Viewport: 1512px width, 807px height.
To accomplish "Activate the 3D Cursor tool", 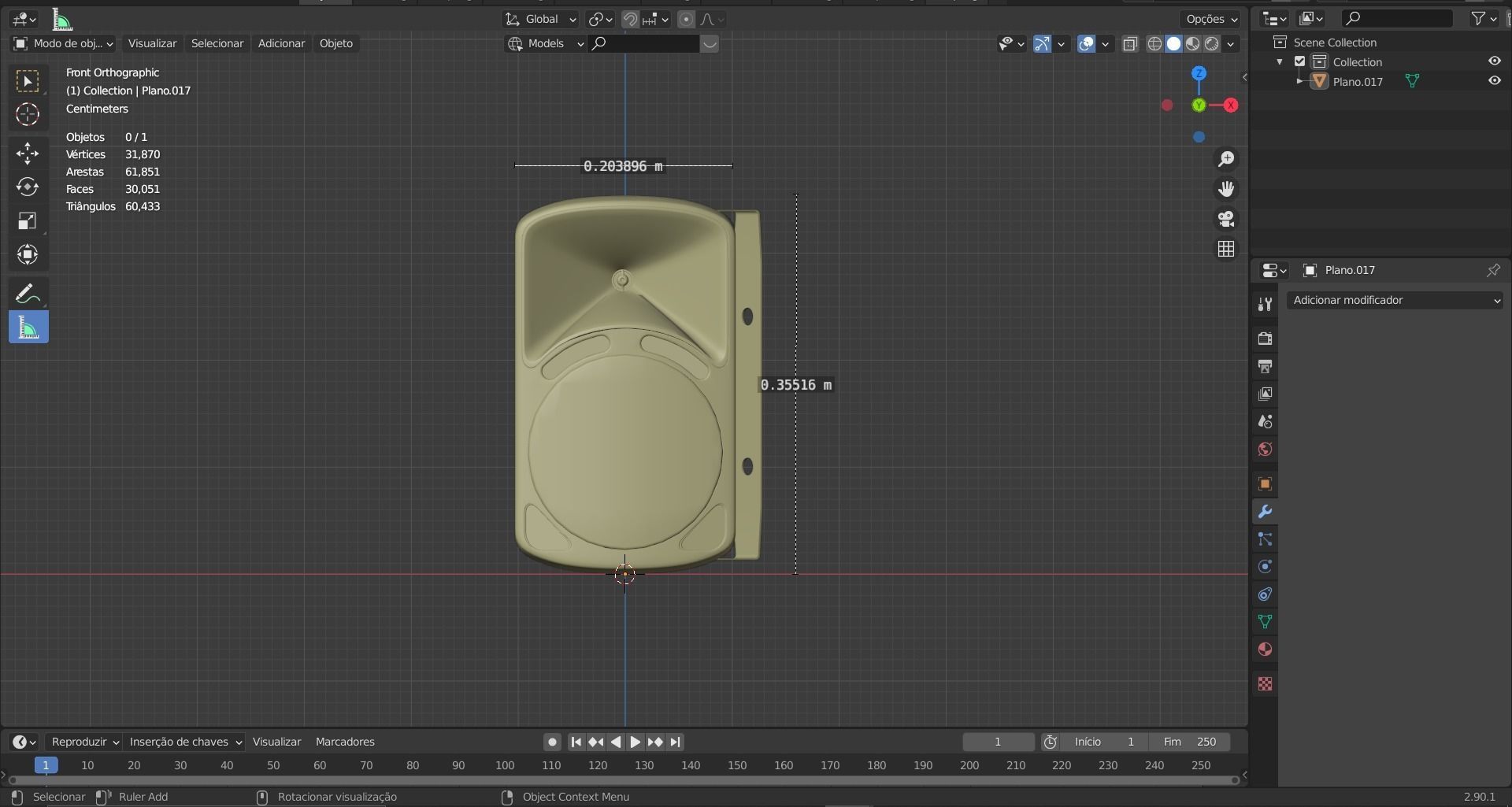I will (28, 114).
